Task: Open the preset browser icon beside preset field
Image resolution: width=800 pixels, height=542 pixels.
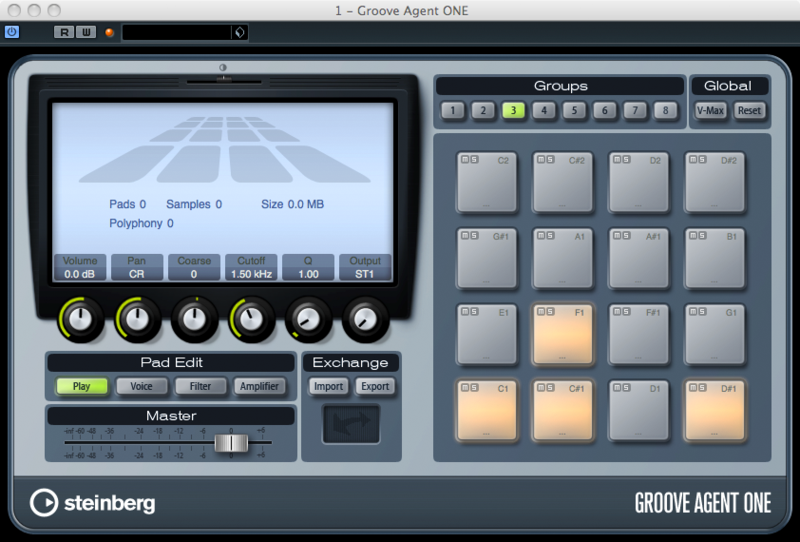Action: pyautogui.click(x=238, y=33)
